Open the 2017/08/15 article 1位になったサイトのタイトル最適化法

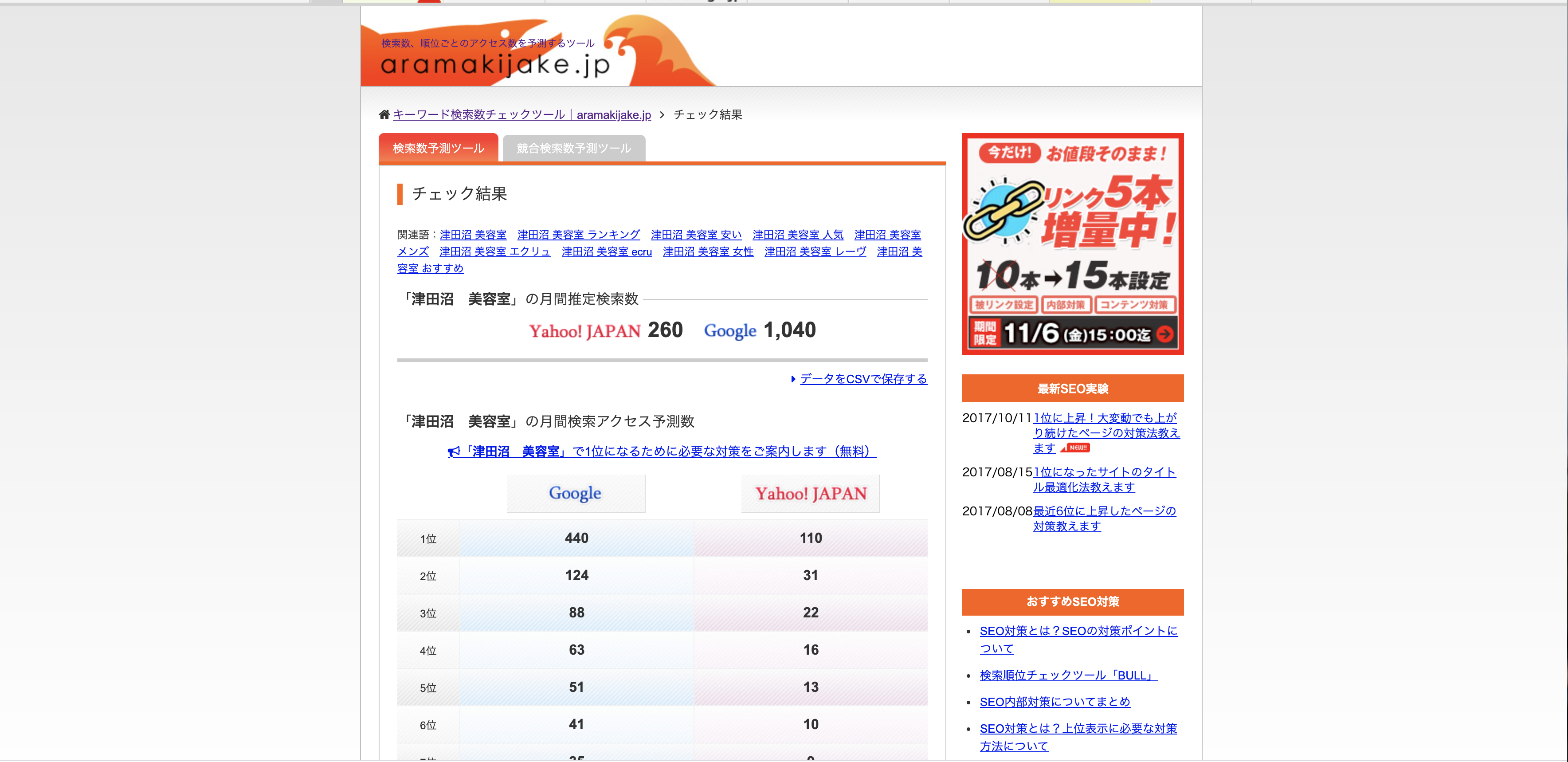click(x=1104, y=479)
